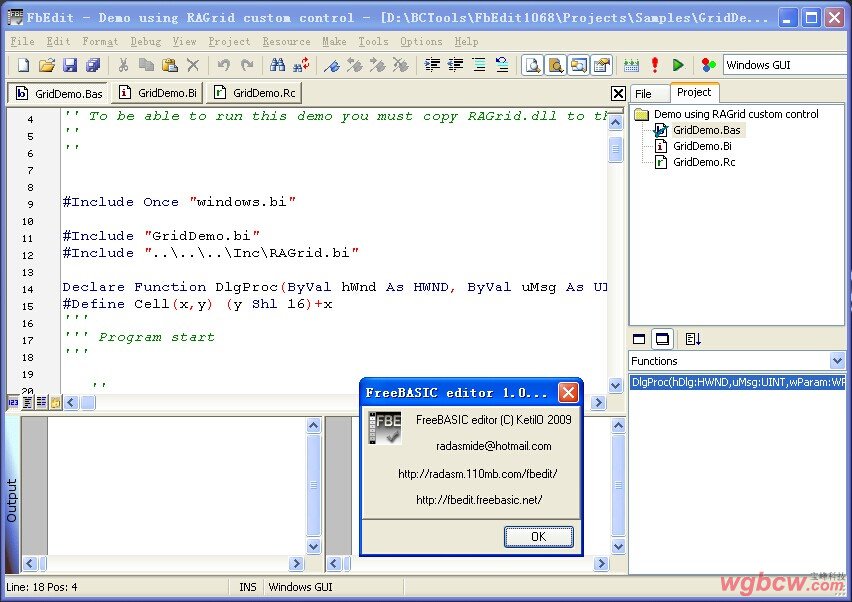Close the FreeBASIC editor about dialog

tap(568, 392)
